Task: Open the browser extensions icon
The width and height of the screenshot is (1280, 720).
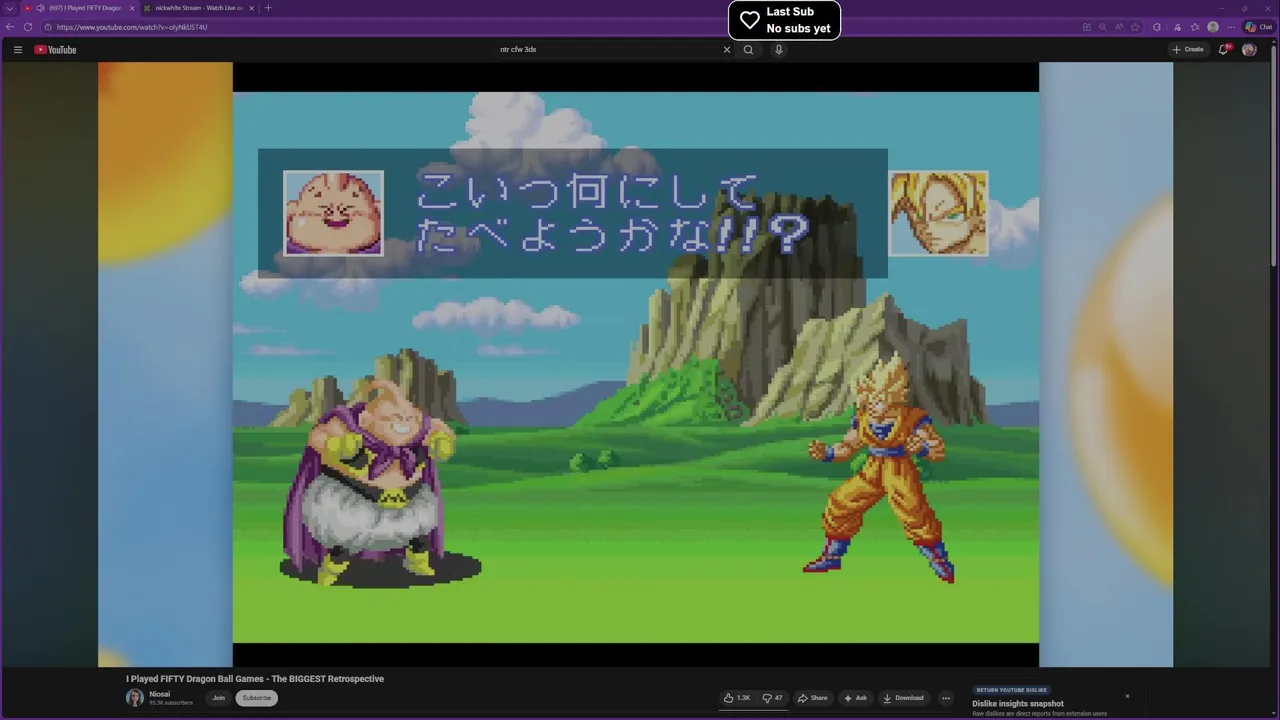Action: (x=1157, y=27)
